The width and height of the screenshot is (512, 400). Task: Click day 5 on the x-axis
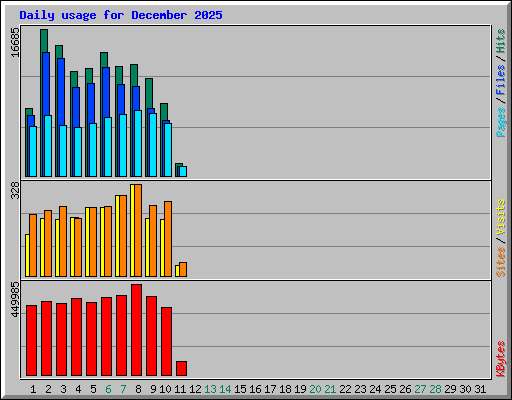click(93, 389)
